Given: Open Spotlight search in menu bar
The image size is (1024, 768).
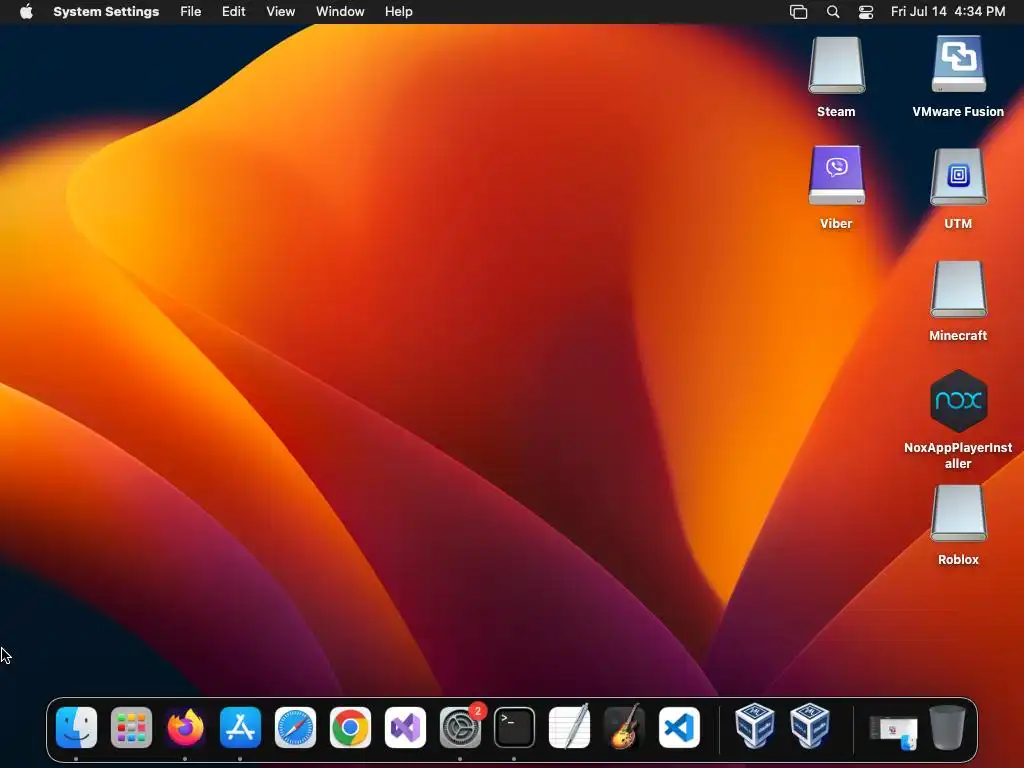Looking at the screenshot, I should pyautogui.click(x=833, y=12).
